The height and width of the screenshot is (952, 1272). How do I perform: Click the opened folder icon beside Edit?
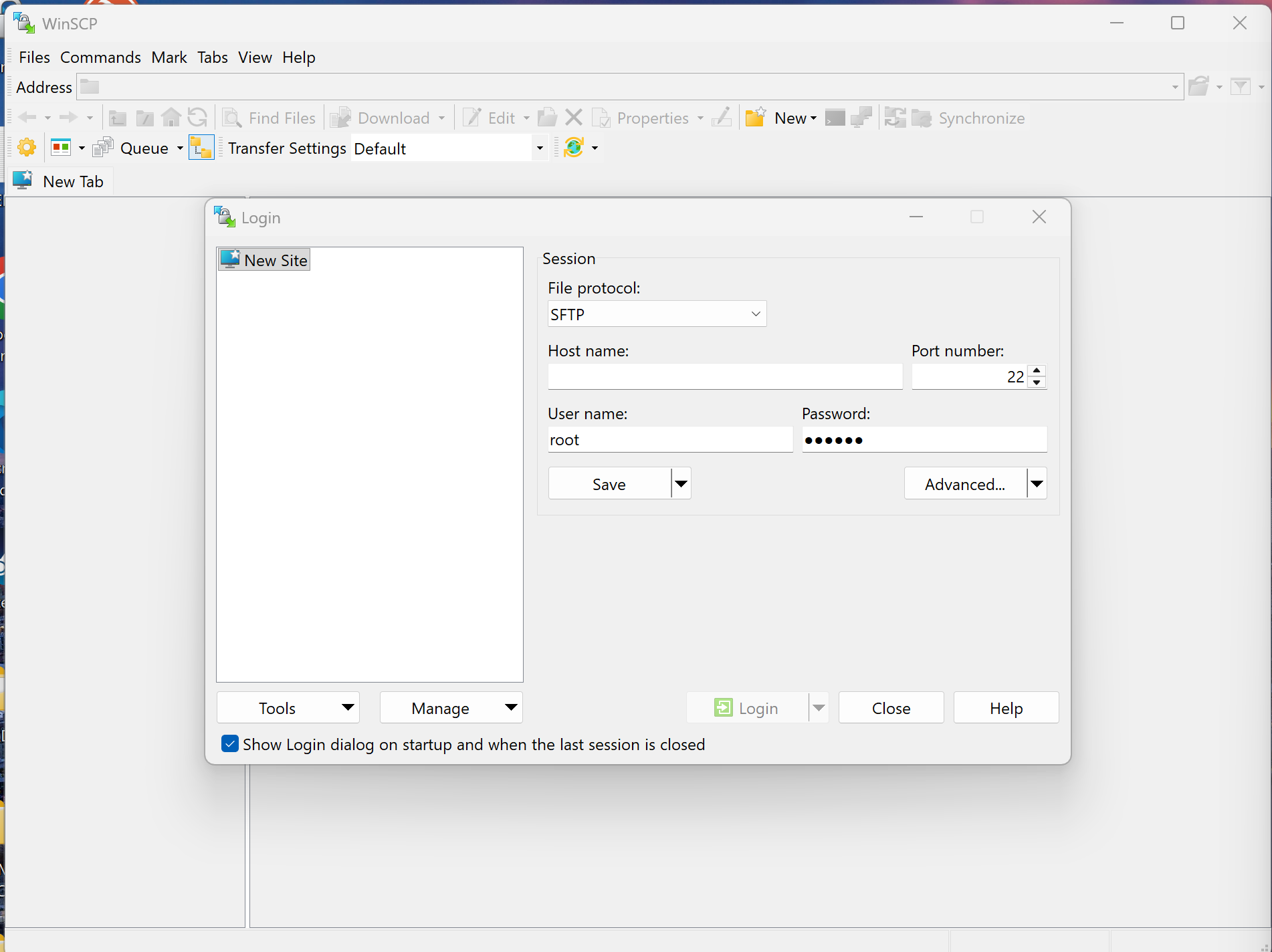(547, 118)
